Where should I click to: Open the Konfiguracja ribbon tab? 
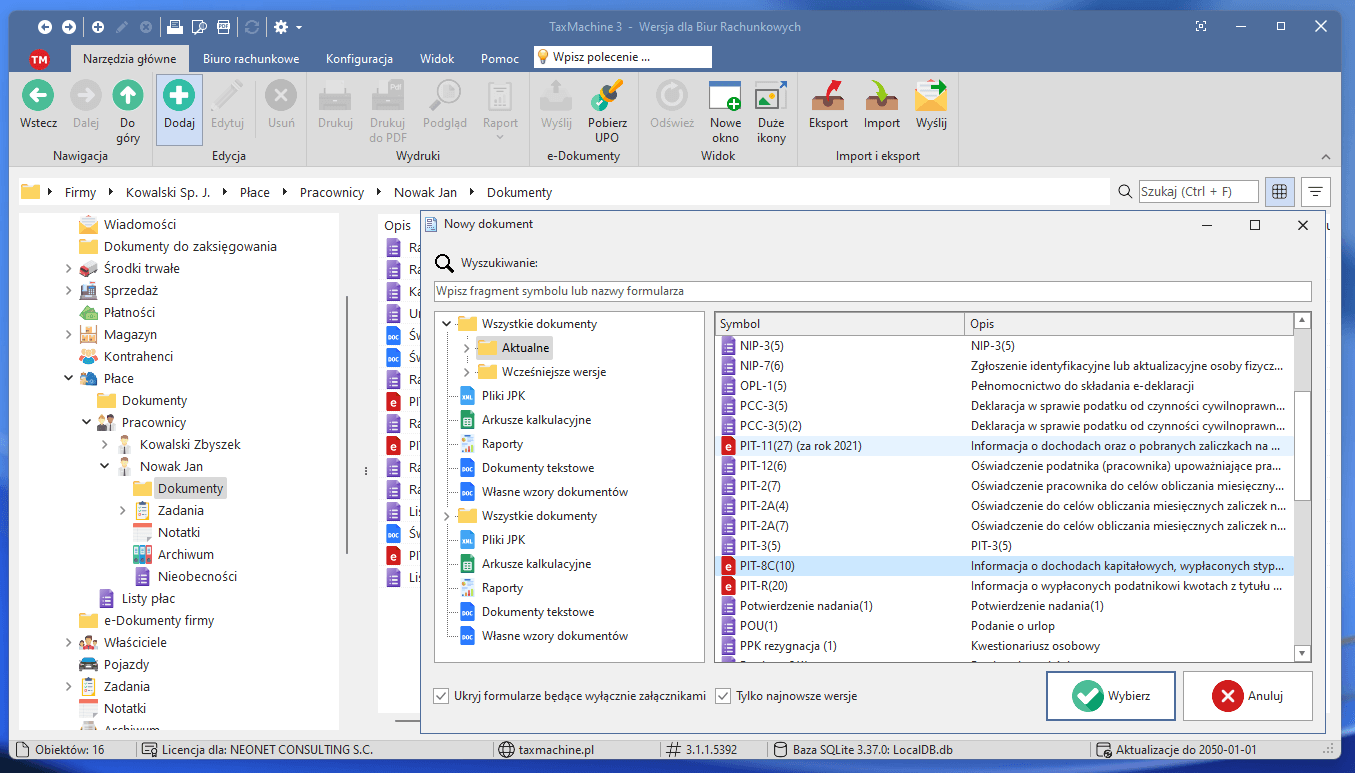pyautogui.click(x=359, y=59)
